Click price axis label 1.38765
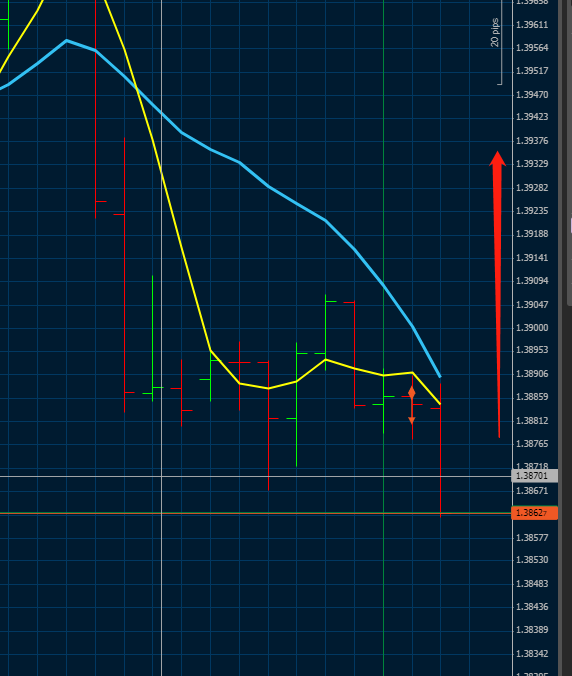Image resolution: width=572 pixels, height=676 pixels. coord(532,444)
